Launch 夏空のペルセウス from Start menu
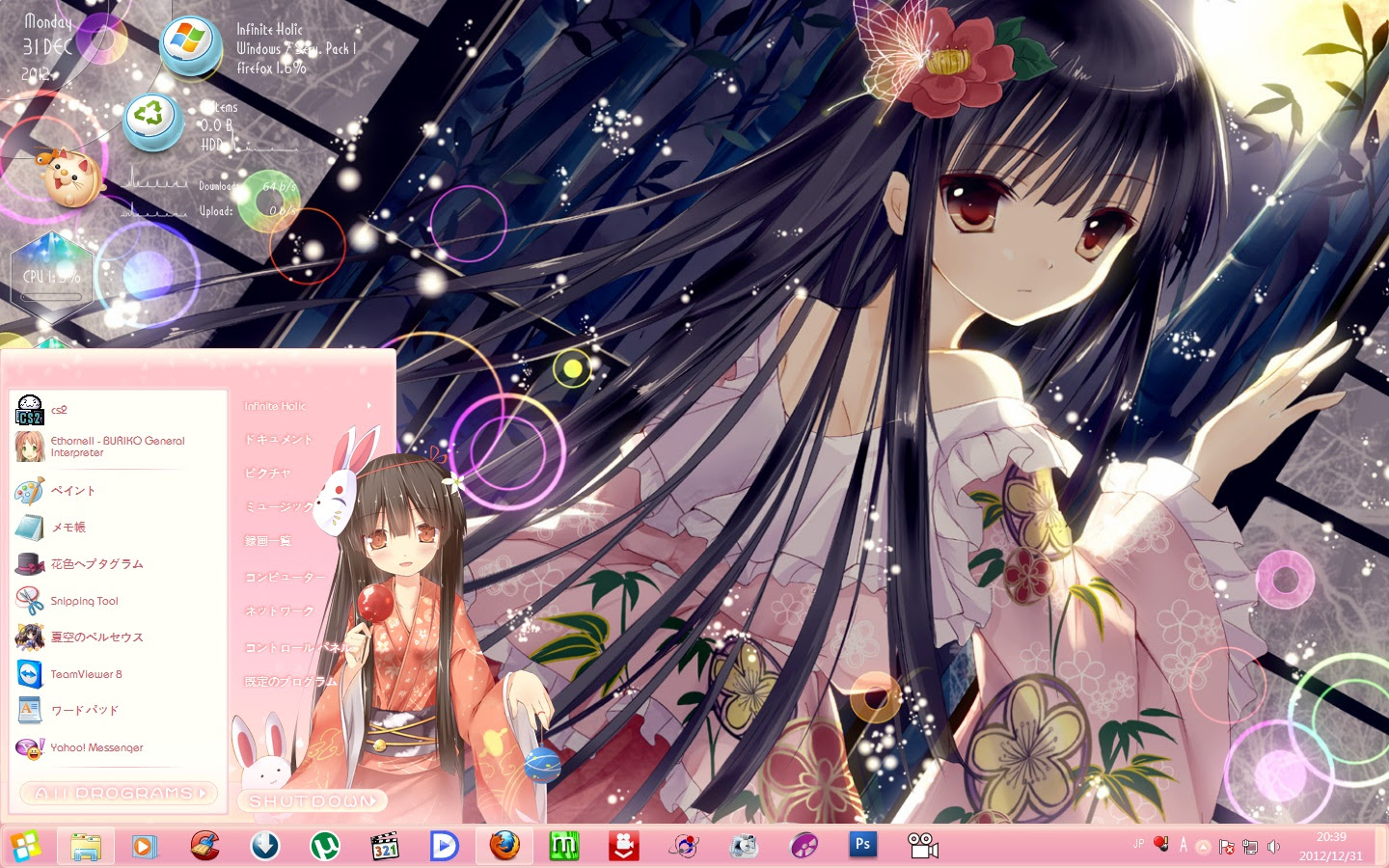Image resolution: width=1389 pixels, height=868 pixels. pos(119,637)
